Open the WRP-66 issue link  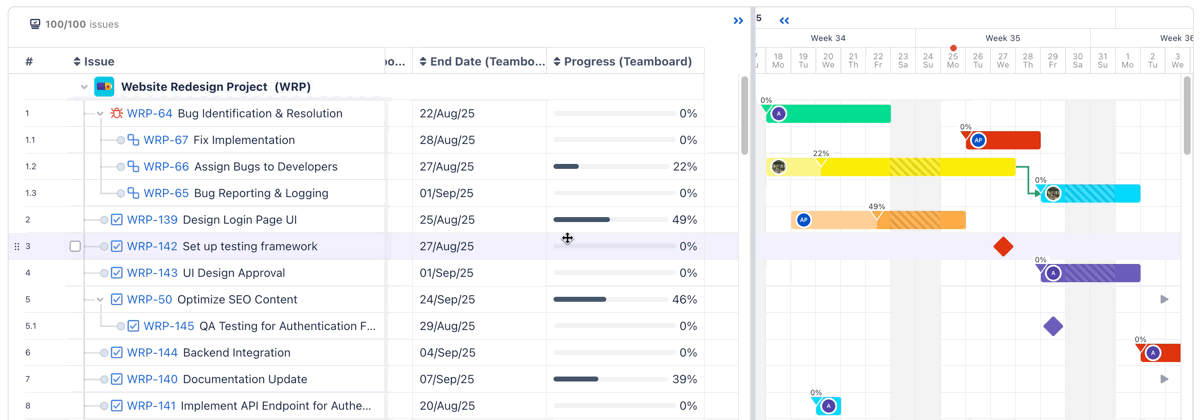[166, 167]
